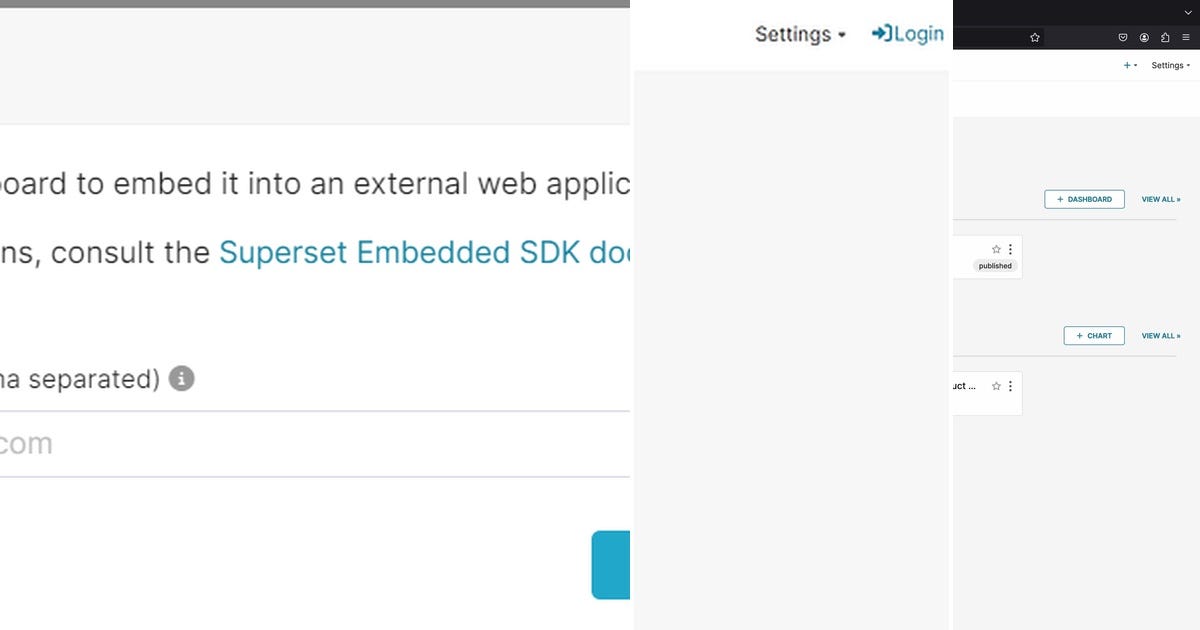Viewport: 1200px width, 630px height.
Task: Expand the plus dropdown in Superset navbar
Action: (x=1130, y=65)
